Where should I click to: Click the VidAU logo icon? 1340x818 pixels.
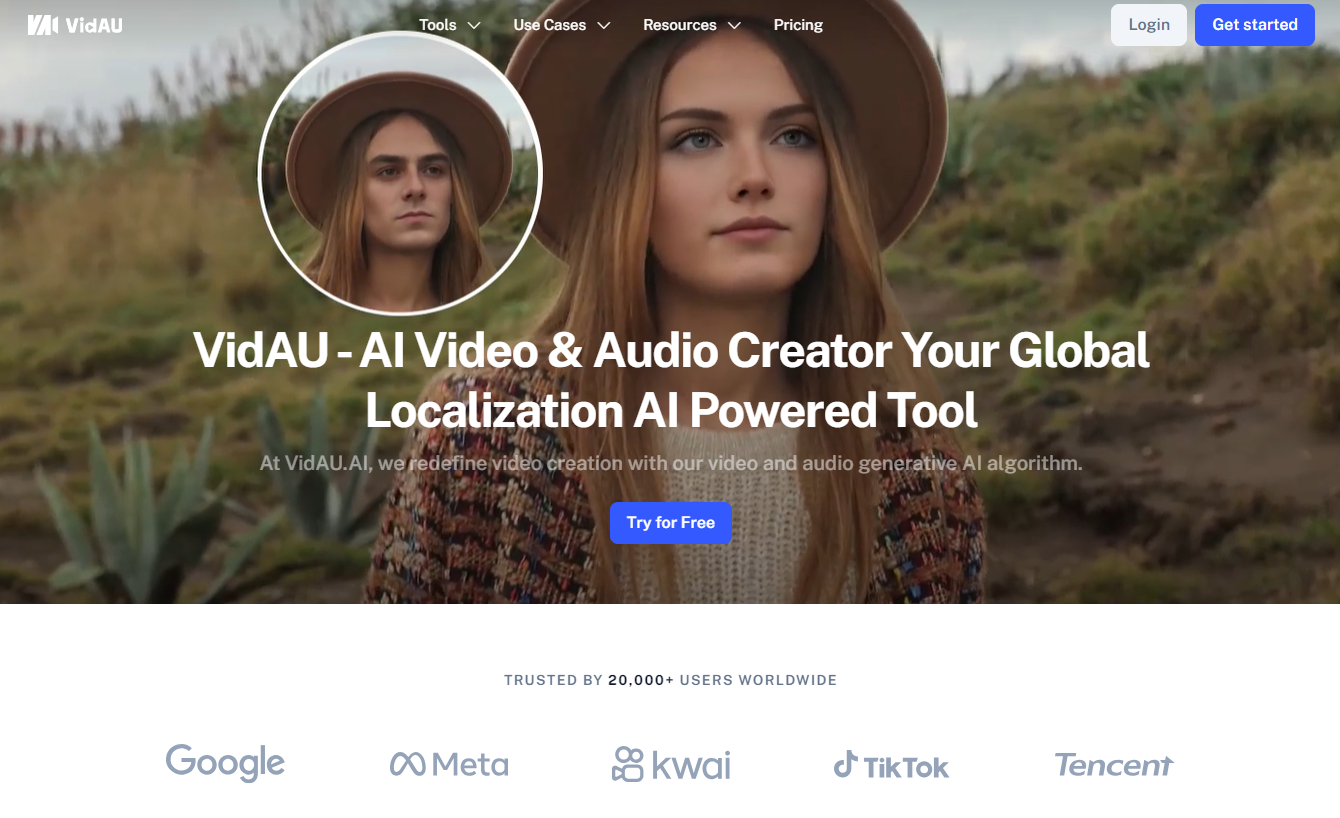pyautogui.click(x=43, y=25)
